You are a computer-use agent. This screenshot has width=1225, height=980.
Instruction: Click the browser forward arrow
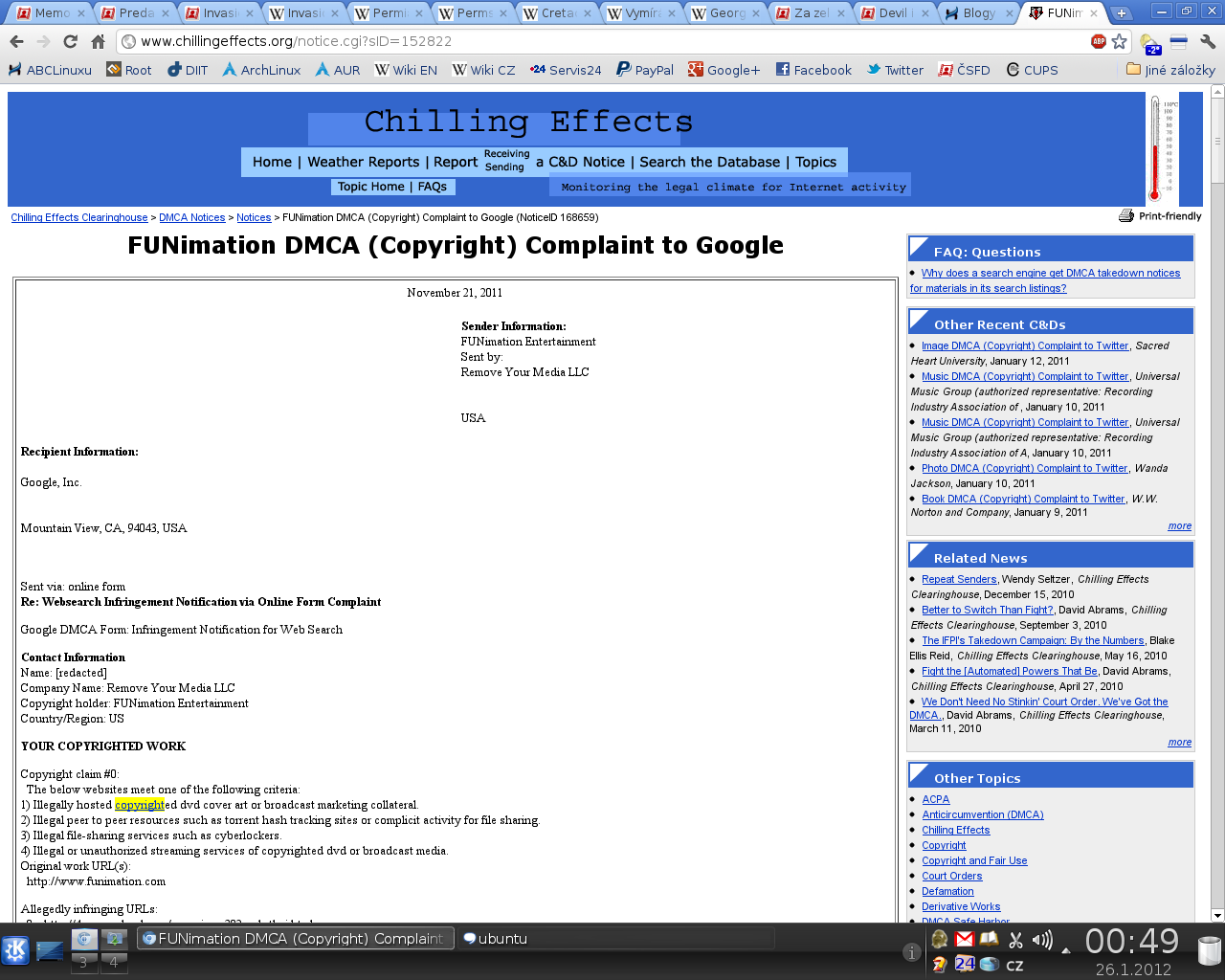[43, 41]
